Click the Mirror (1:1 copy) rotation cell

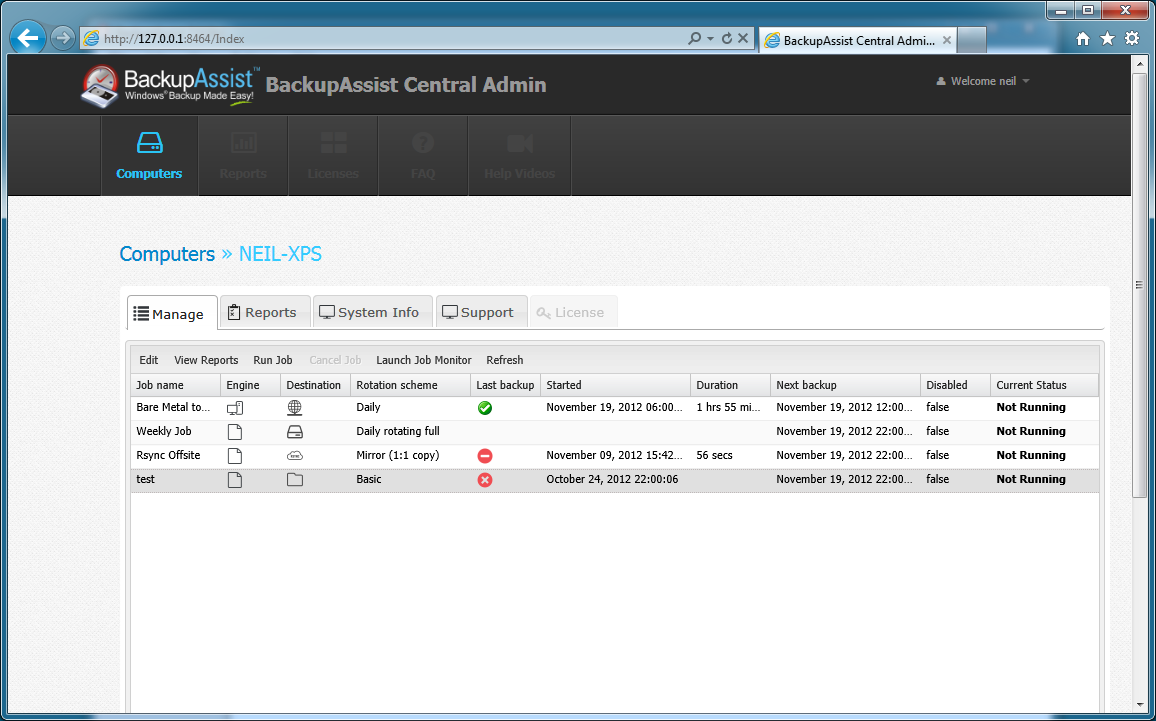pyautogui.click(x=397, y=455)
